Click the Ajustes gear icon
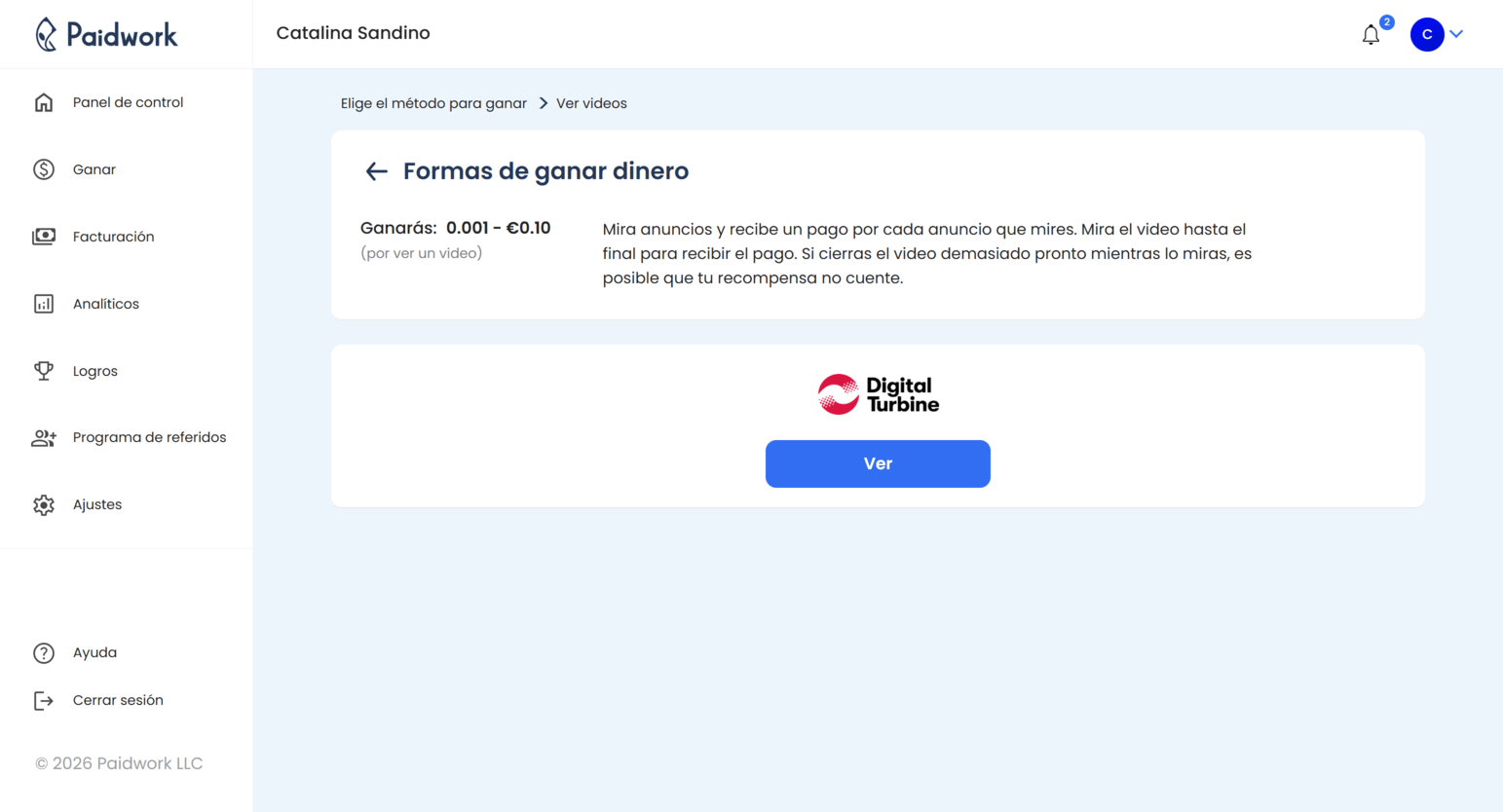 [45, 504]
